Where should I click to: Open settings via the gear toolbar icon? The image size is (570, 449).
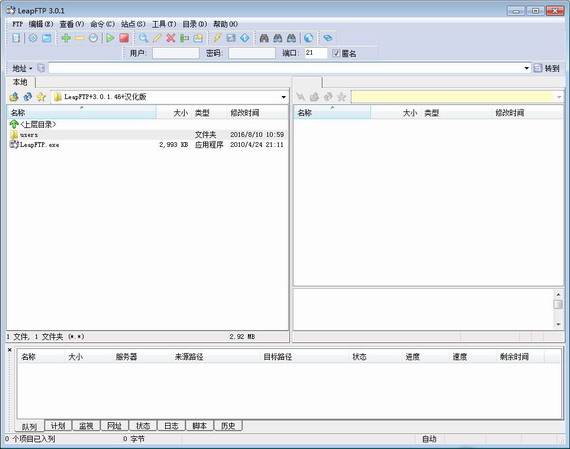[x=33, y=38]
